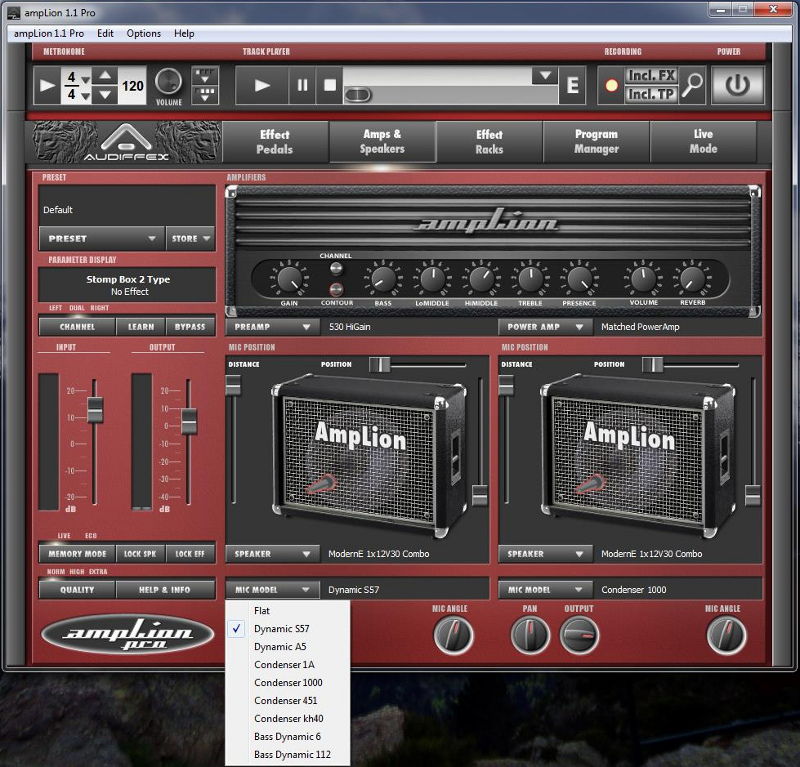Viewport: 800px width, 767px height.
Task: Open the right SPEAKER dropdown
Action: [545, 554]
